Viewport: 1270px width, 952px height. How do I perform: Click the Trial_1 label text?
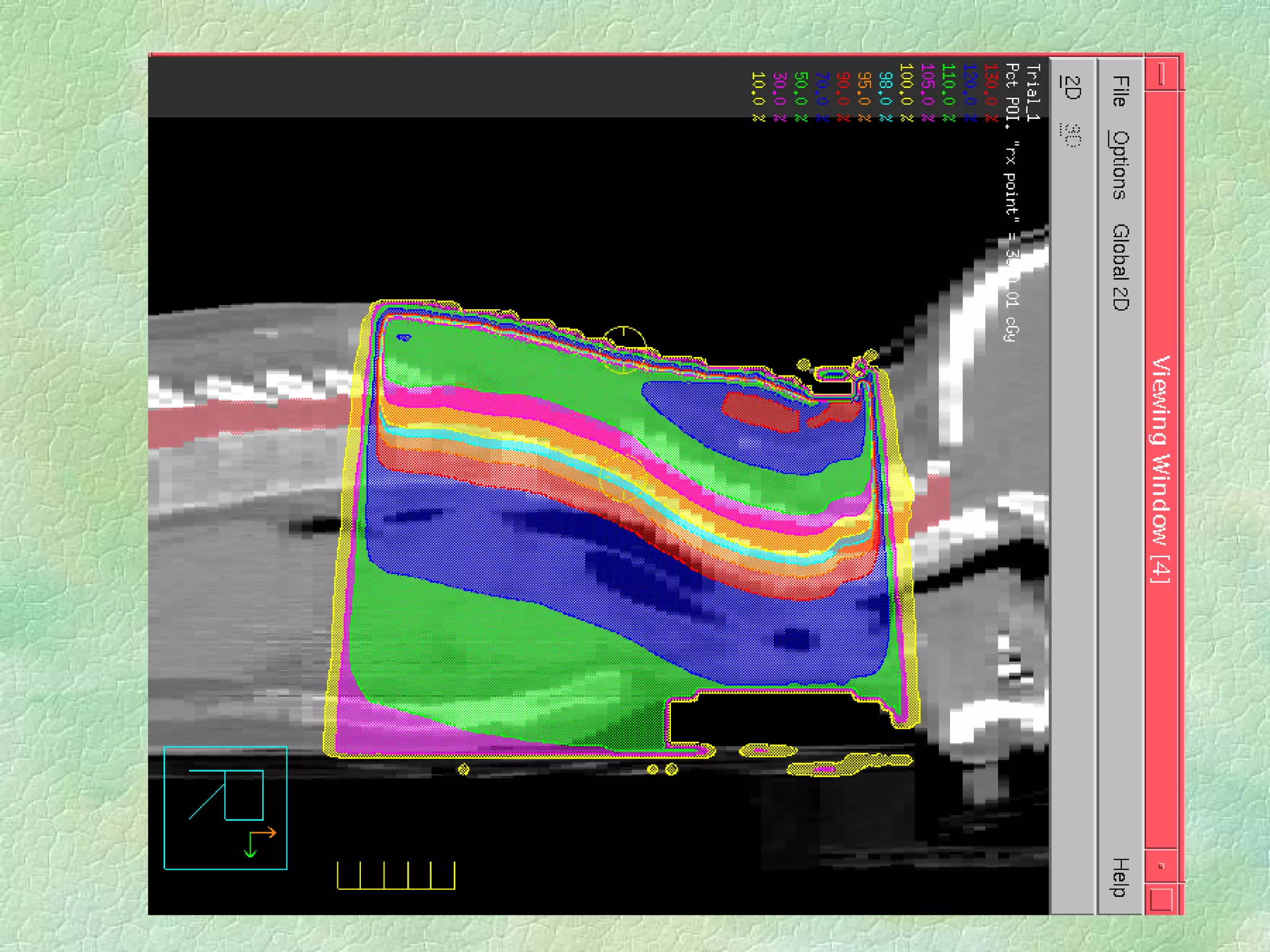pyautogui.click(x=1032, y=92)
